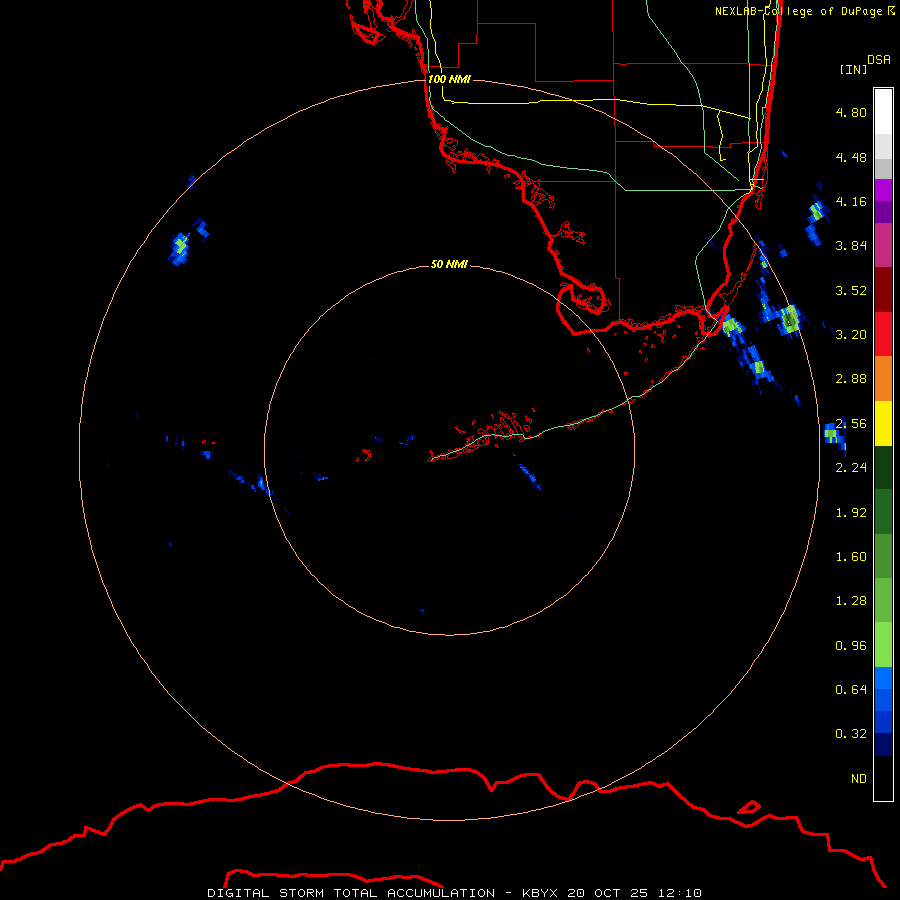
Task: Click the 4.48 legend value
Action: [851, 157]
